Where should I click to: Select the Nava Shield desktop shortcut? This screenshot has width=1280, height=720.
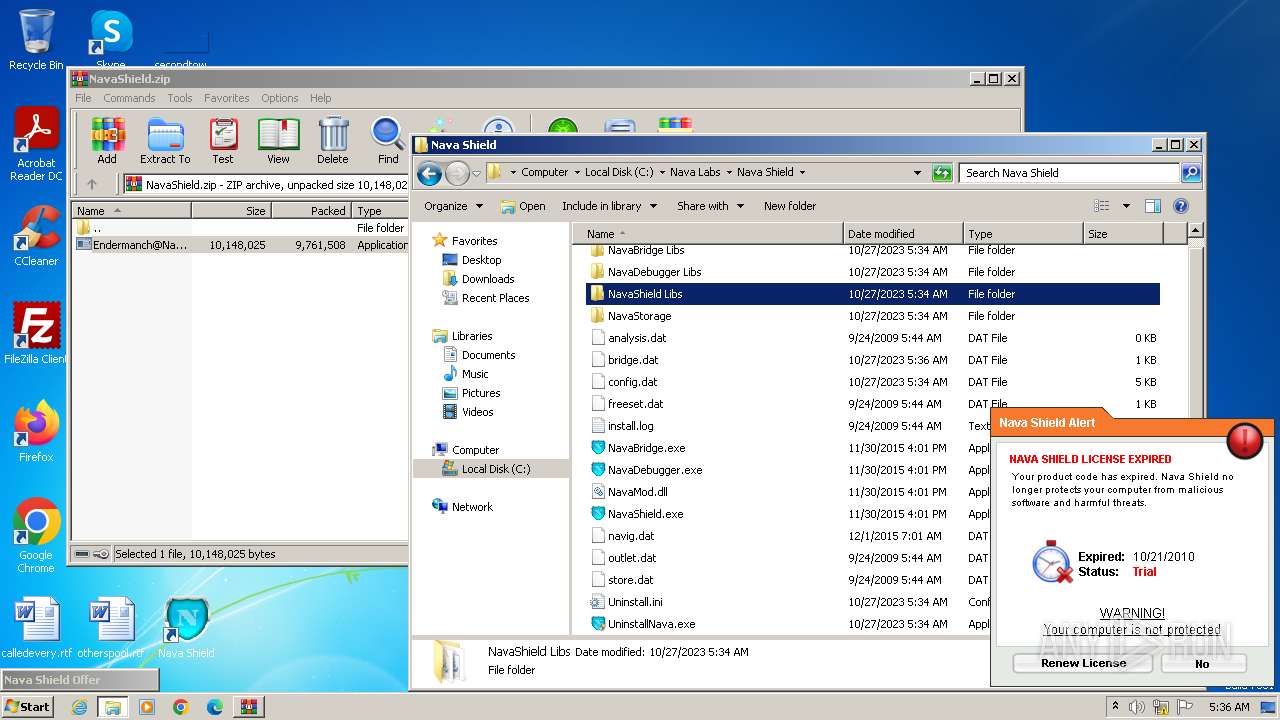tap(186, 628)
